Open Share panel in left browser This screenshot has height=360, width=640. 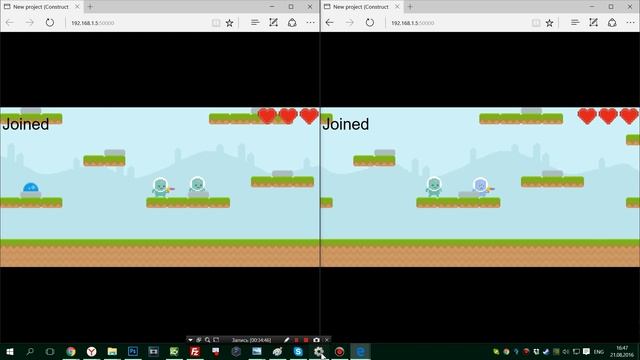pyautogui.click(x=292, y=23)
